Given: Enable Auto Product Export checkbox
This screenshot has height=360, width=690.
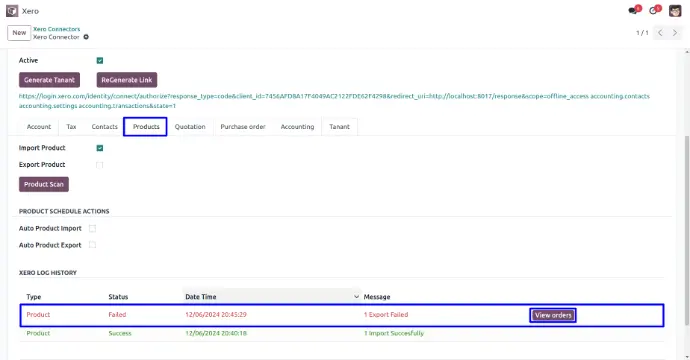Looking at the screenshot, I should [x=92, y=245].
